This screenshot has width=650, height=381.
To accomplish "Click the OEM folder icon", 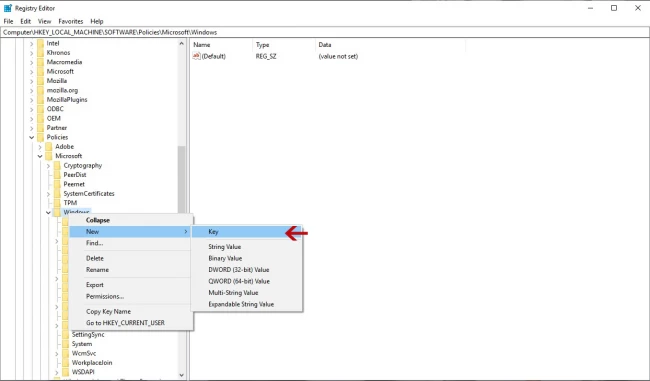I will click(x=40, y=118).
